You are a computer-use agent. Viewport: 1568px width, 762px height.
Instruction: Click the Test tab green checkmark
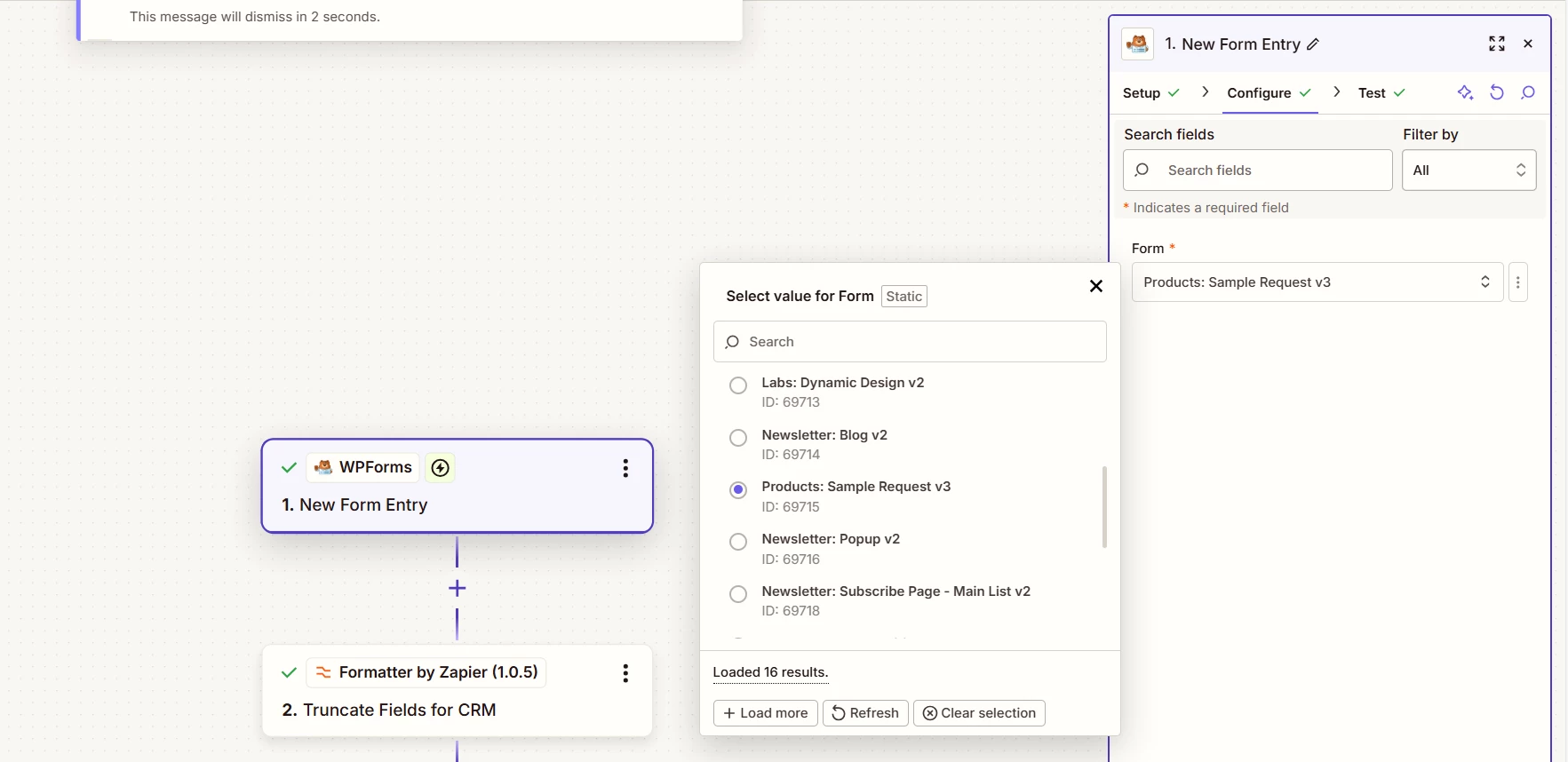(x=1399, y=92)
